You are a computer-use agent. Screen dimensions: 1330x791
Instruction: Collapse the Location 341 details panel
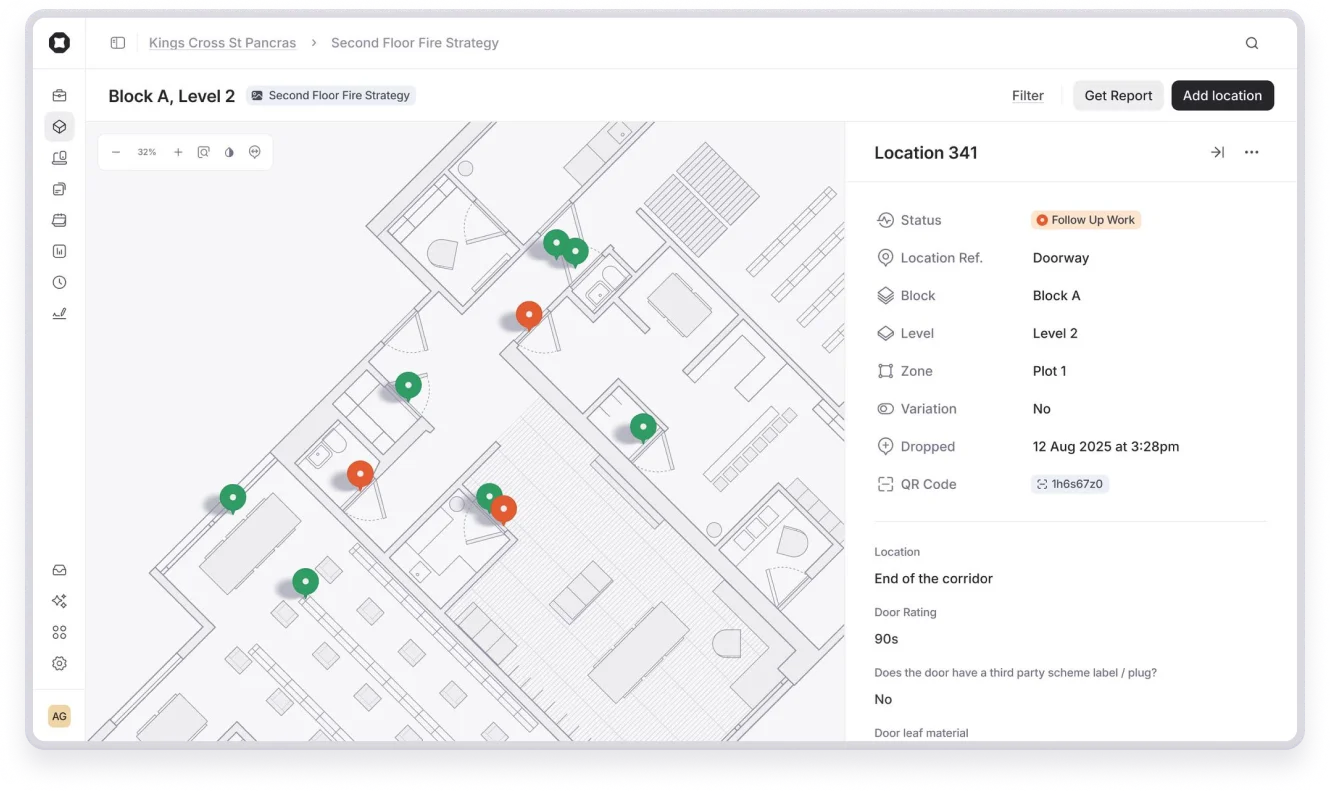(x=1217, y=152)
